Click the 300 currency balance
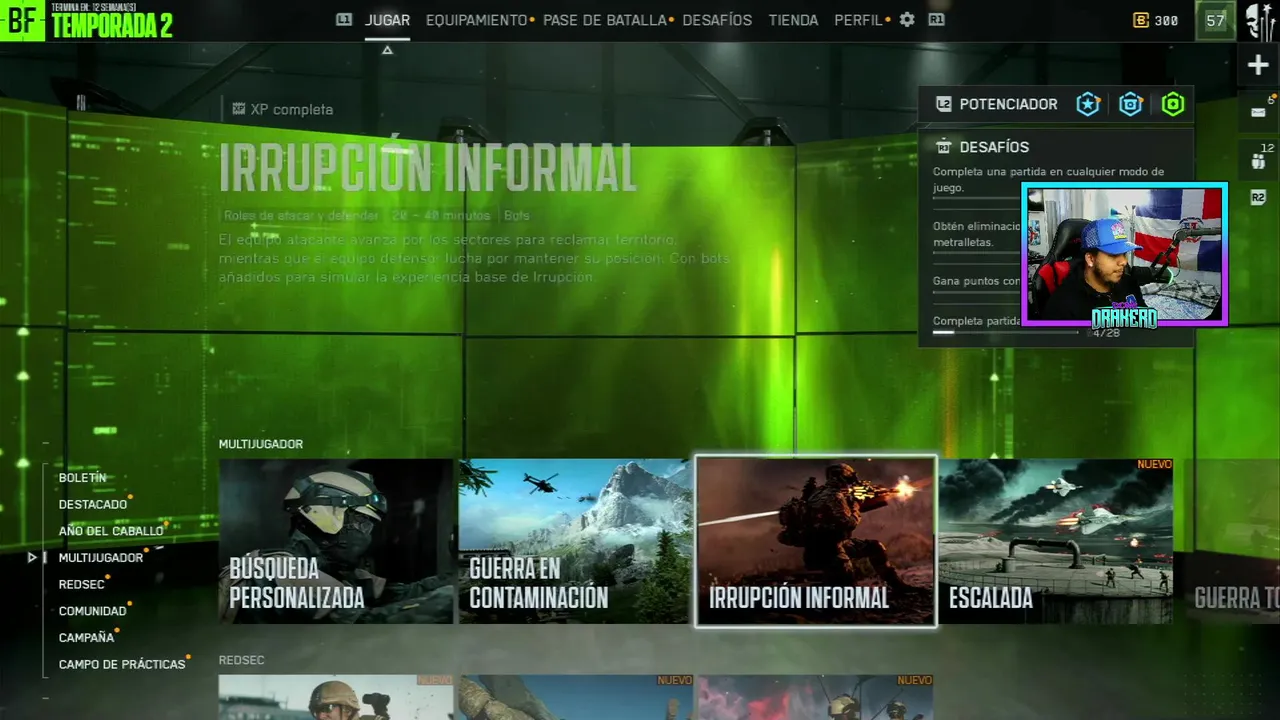Image resolution: width=1280 pixels, height=720 pixels. tap(1166, 20)
